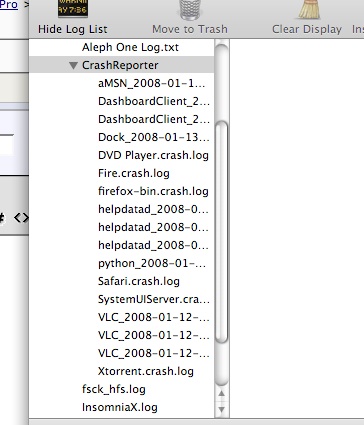Open the aMSN_2008-01-1... crash log

(x=152, y=83)
